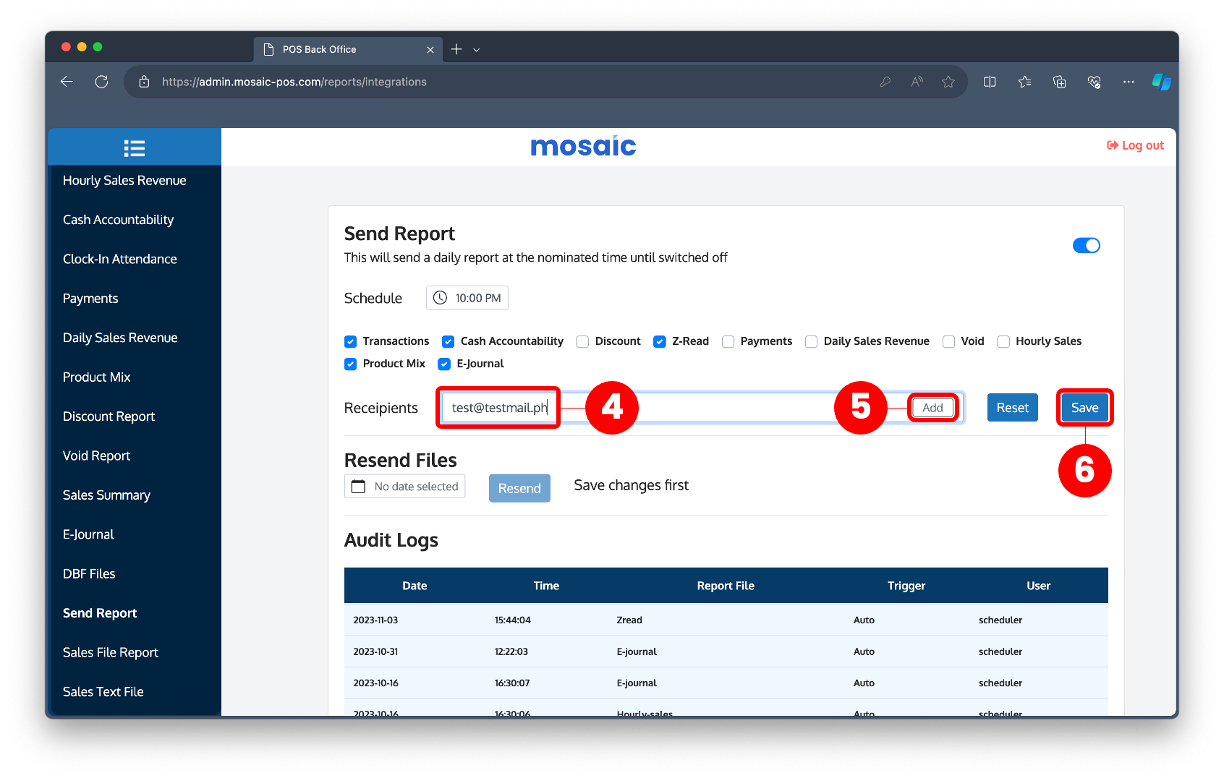The image size is (1224, 778).
Task: Click the Save button
Action: point(1084,408)
